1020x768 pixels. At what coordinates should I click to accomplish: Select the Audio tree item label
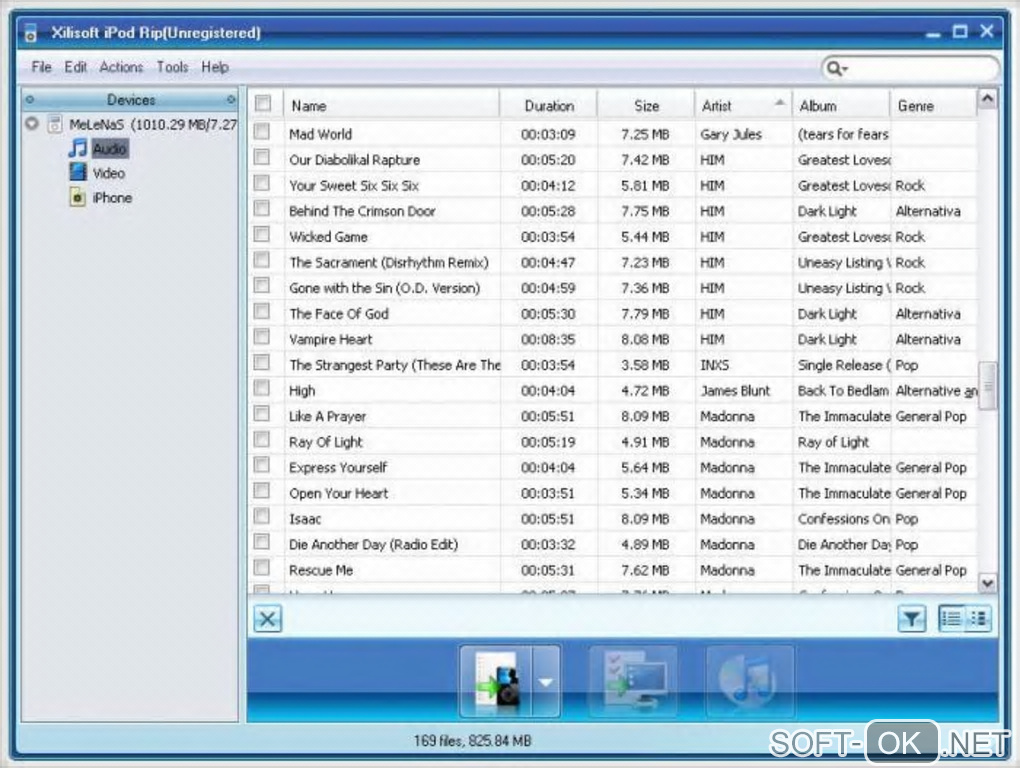109,148
